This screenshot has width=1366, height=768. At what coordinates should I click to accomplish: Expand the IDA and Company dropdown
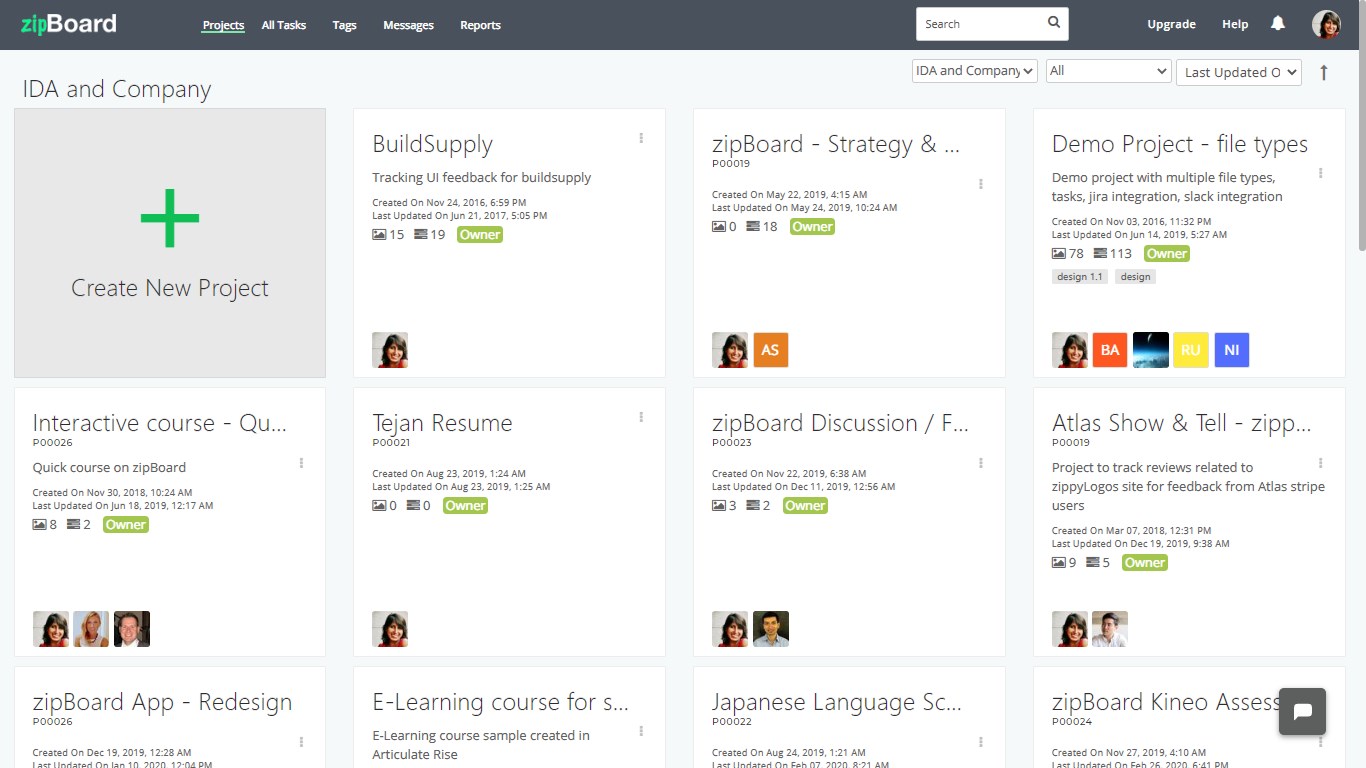click(x=974, y=71)
